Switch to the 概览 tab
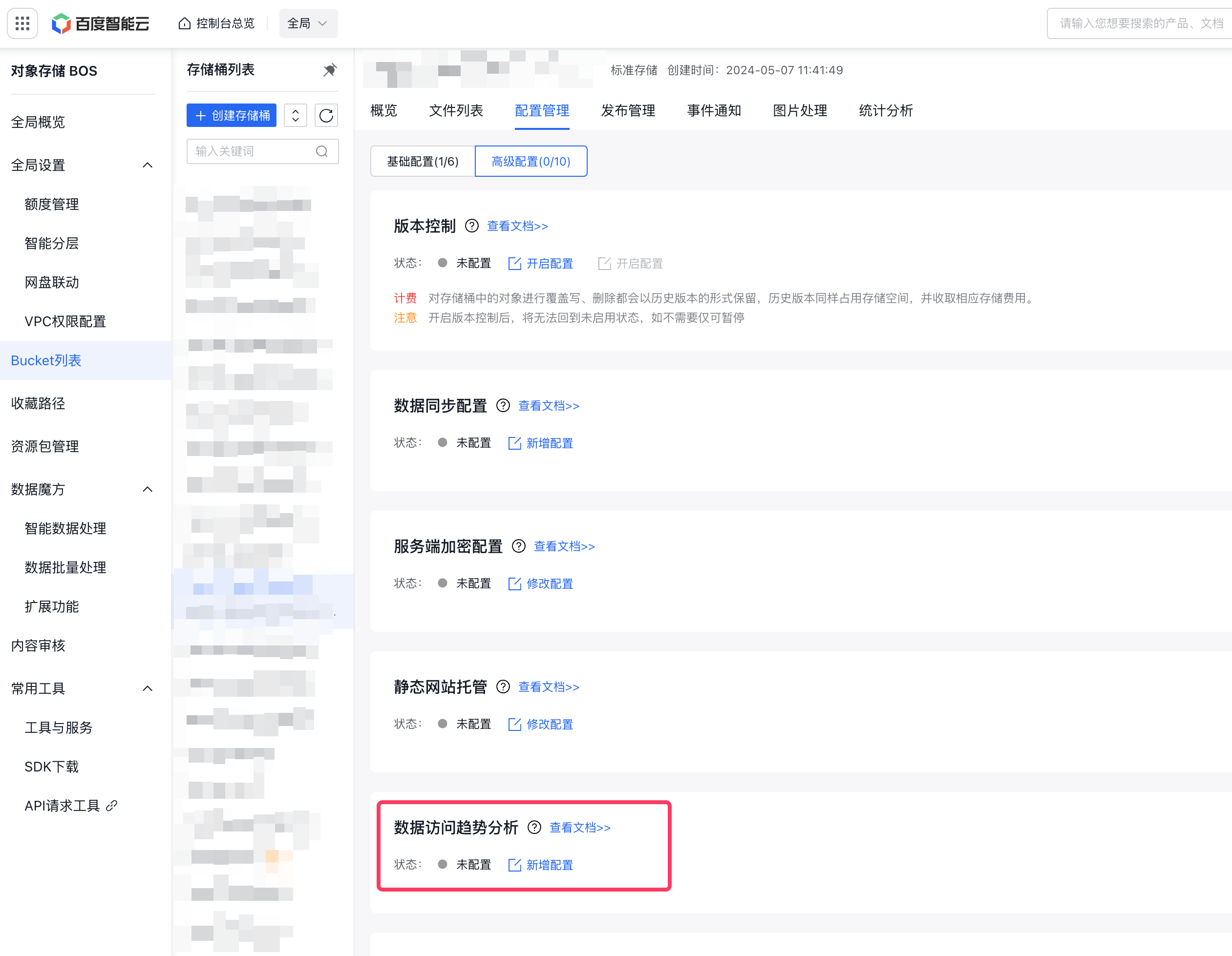Screen dimensions: 1232x956 pyautogui.click(x=383, y=110)
